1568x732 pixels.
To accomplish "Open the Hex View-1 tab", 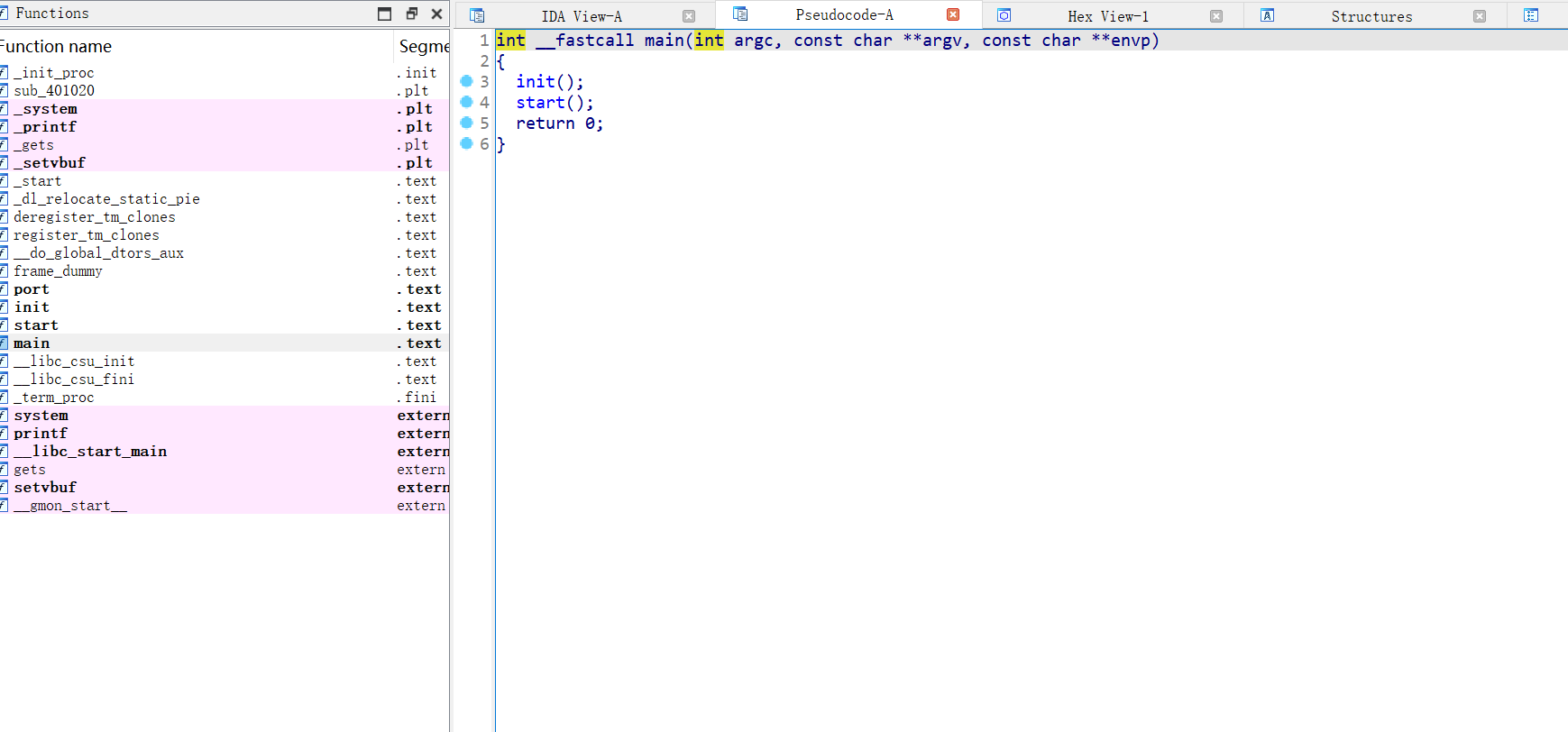I will [x=1108, y=16].
